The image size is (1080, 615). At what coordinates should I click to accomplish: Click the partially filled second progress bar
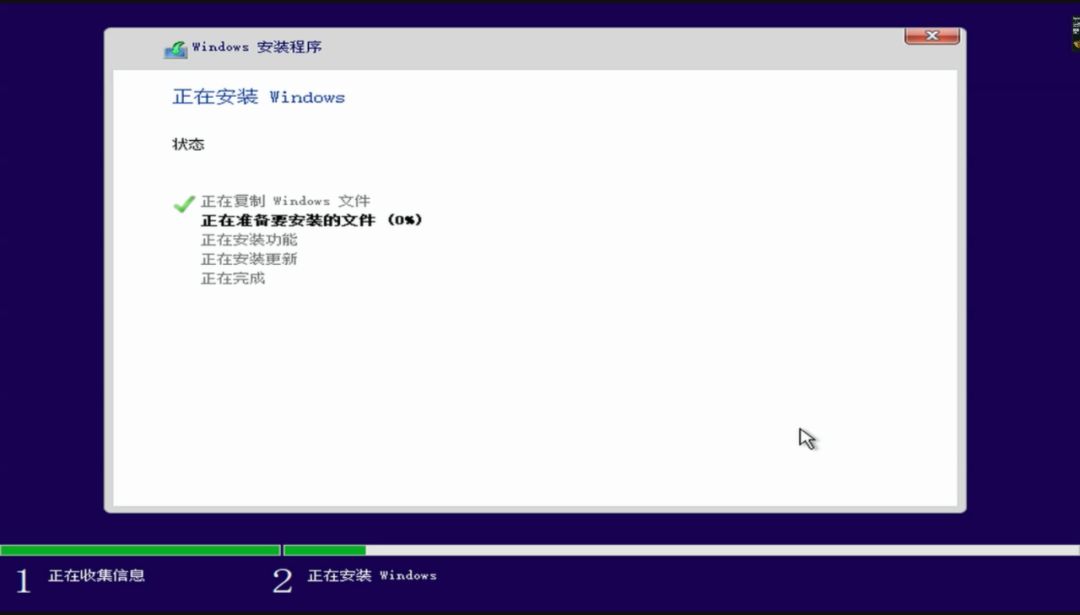click(x=324, y=549)
